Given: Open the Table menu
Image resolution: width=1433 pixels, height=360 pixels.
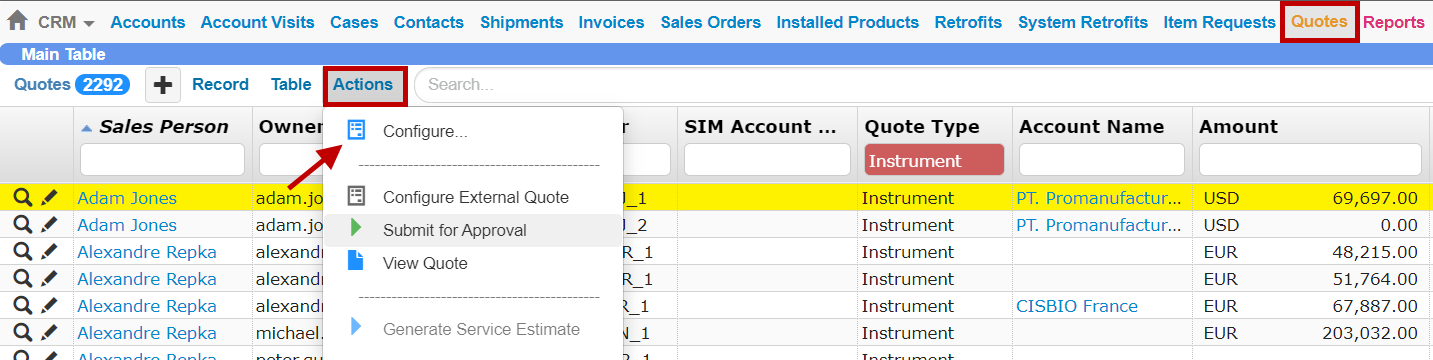Looking at the screenshot, I should click(291, 85).
